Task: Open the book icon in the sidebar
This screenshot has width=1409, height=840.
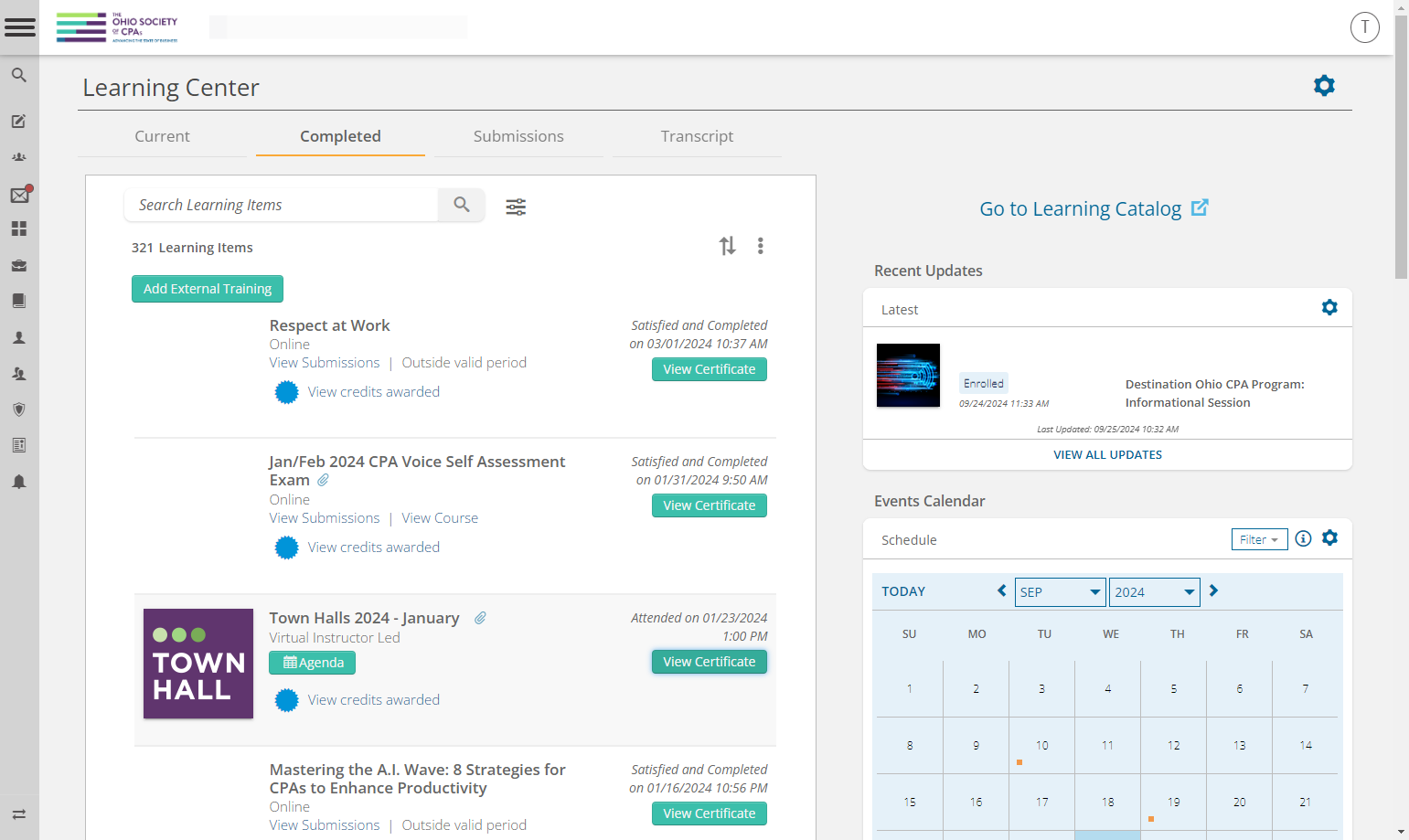Action: click(x=18, y=301)
